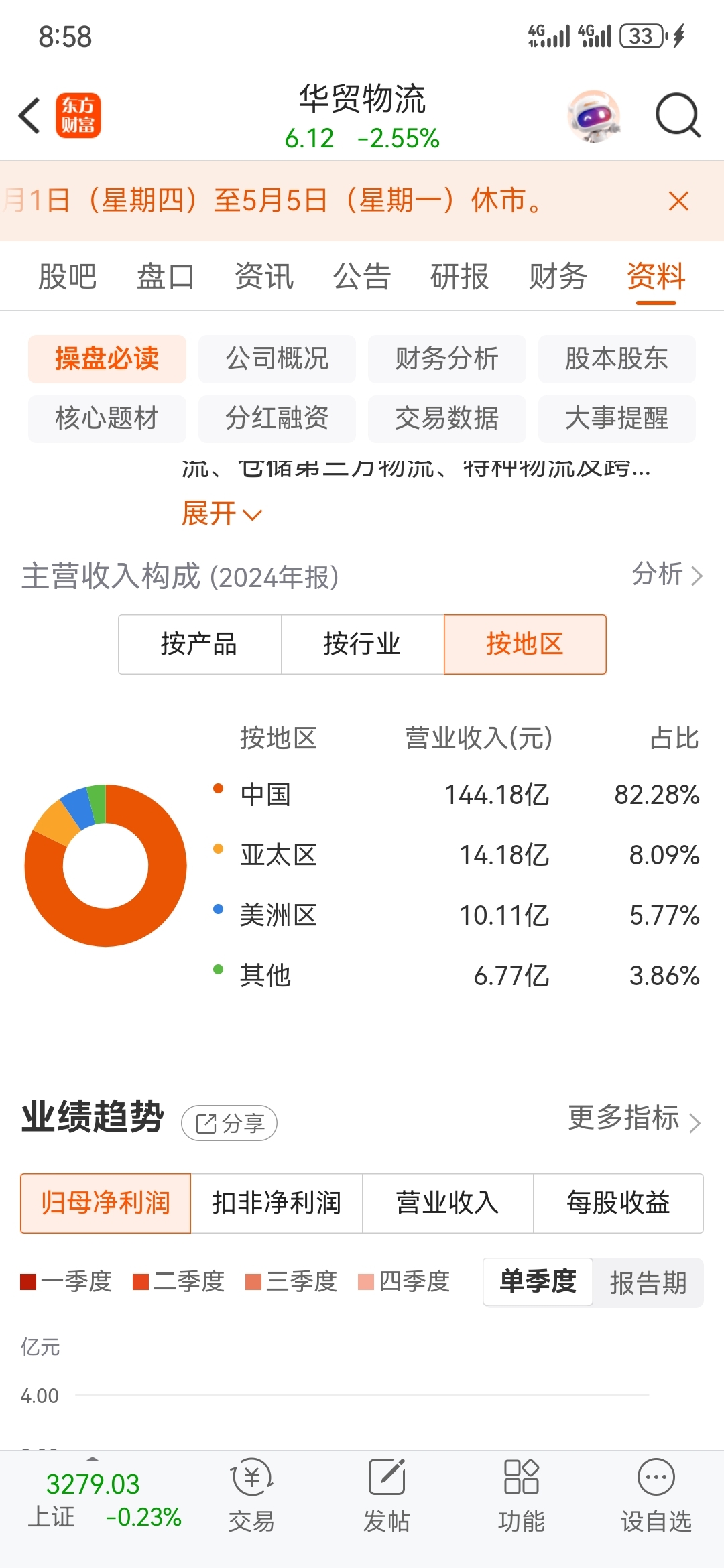Open 分析 chevron for revenue composition
Image resolution: width=724 pixels, height=1568 pixels.
click(668, 574)
